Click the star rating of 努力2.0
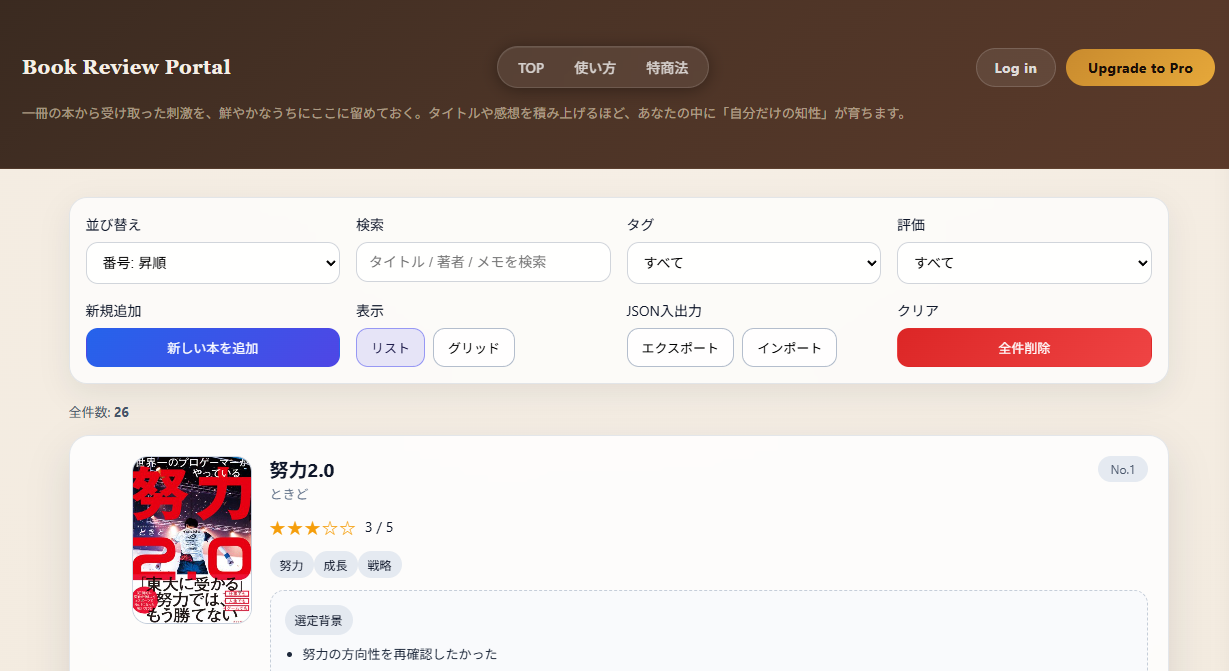 (312, 527)
